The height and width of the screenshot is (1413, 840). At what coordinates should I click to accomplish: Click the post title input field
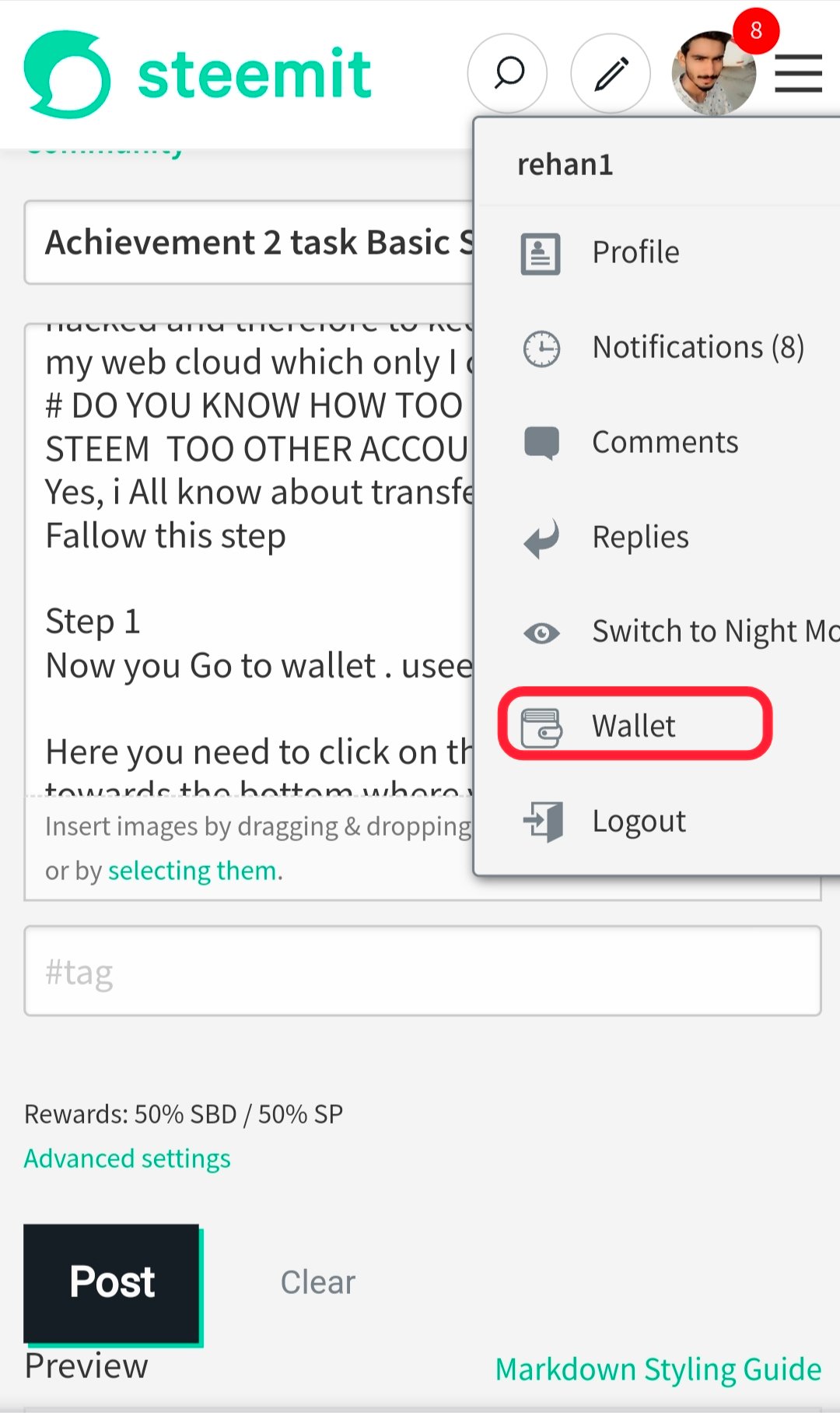pyautogui.click(x=249, y=243)
